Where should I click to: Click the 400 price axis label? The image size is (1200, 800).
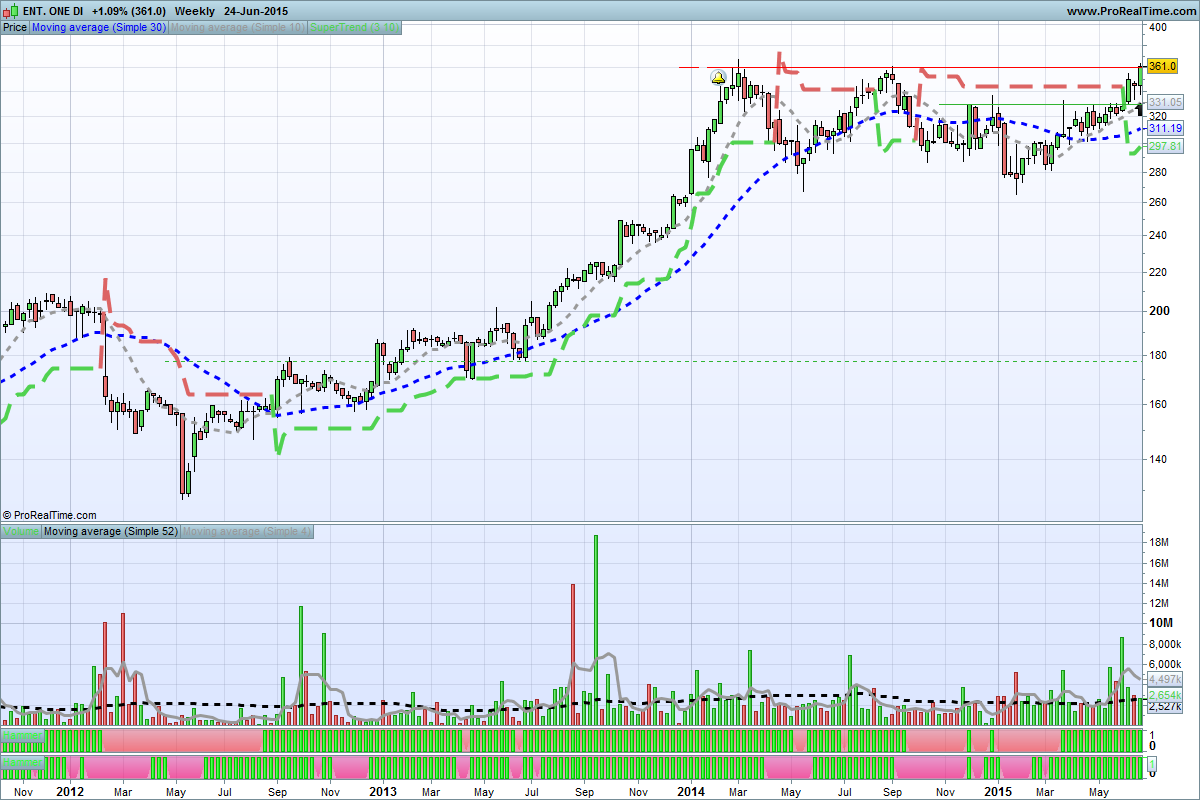coord(1158,27)
